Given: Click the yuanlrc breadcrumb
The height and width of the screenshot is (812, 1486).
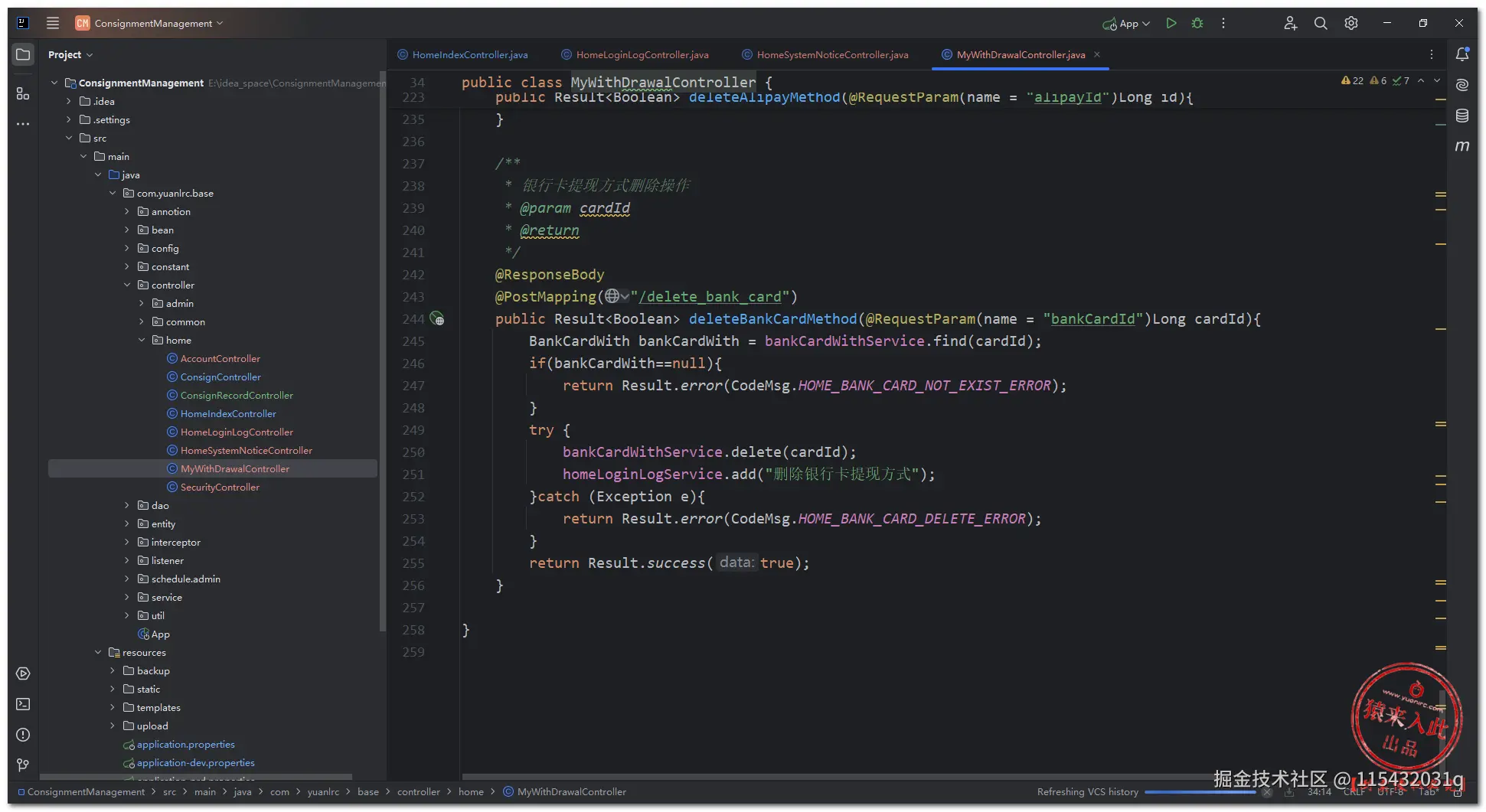Looking at the screenshot, I should (323, 792).
